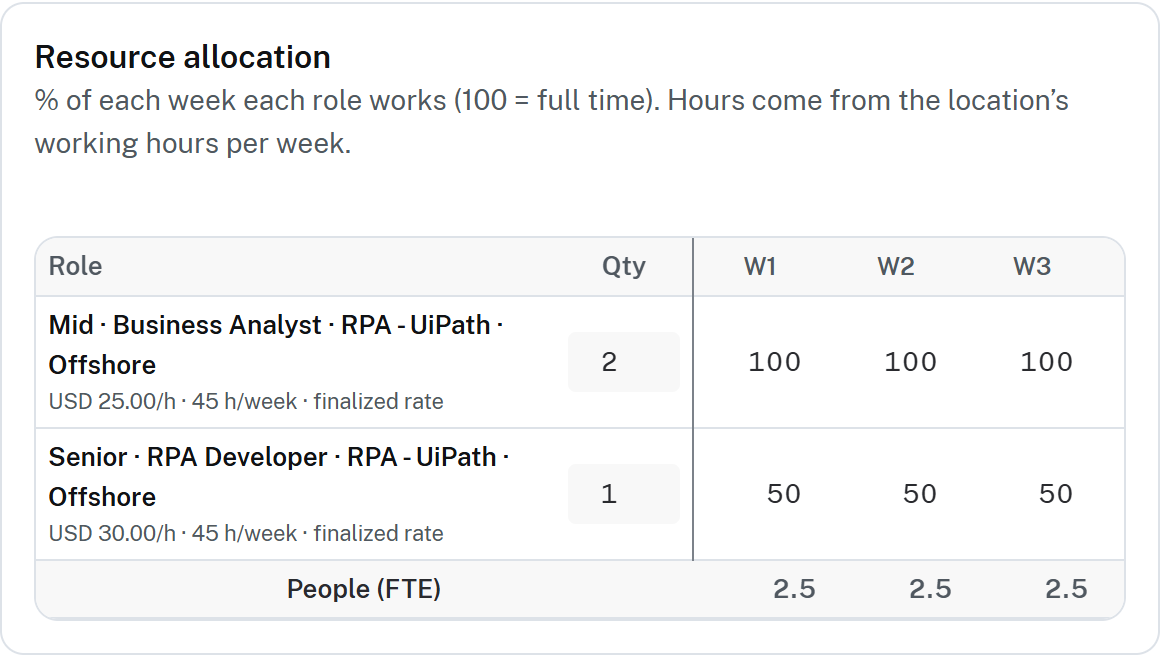Set Business Analyst W3 allocation value

pyautogui.click(x=1046, y=362)
